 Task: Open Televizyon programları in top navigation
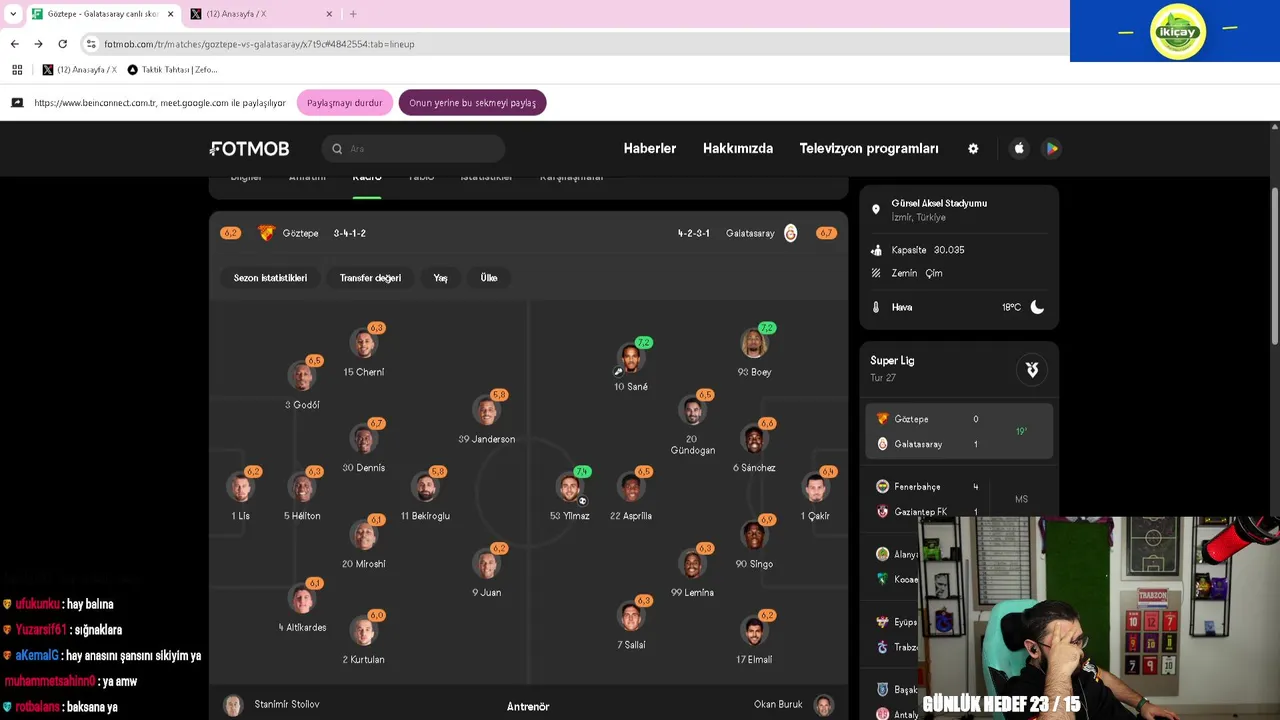[x=869, y=148]
